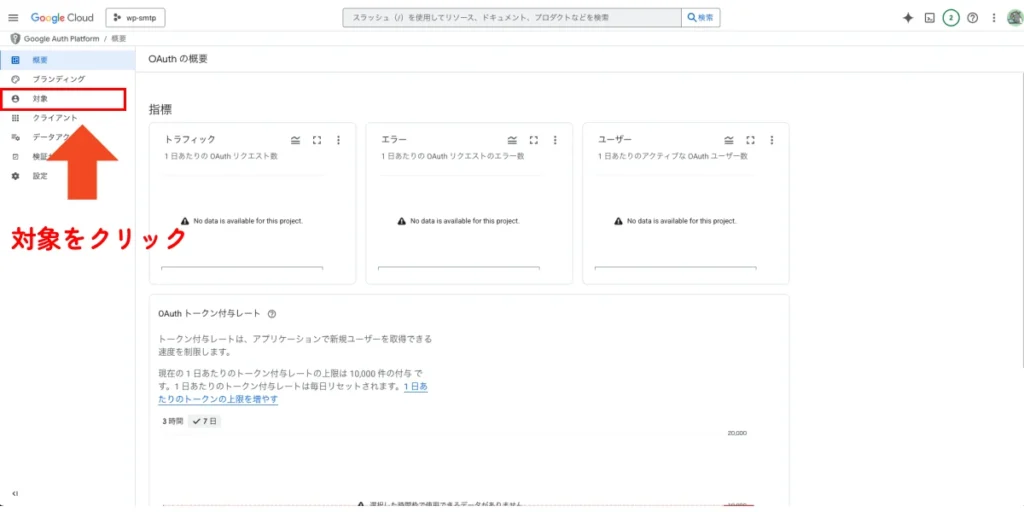This screenshot has height=512, width=1024.
Task: Focus the resource search input field
Action: point(510,18)
